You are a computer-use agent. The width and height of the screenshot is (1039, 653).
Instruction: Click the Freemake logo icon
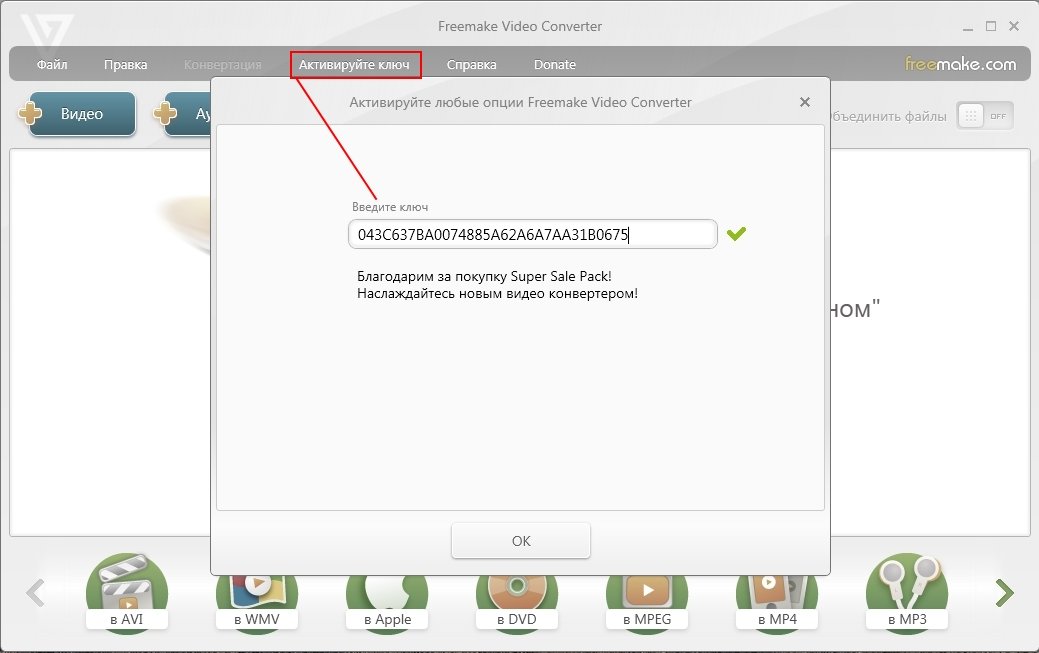[x=46, y=33]
